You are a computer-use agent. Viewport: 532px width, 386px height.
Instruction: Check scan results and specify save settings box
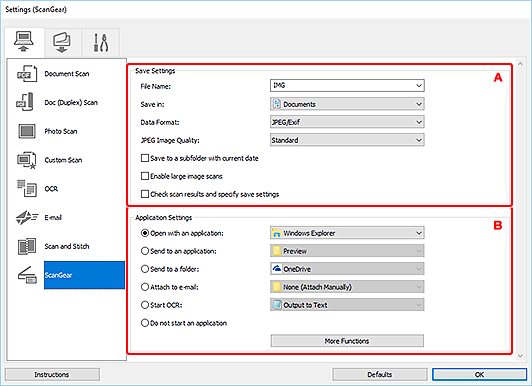click(145, 194)
